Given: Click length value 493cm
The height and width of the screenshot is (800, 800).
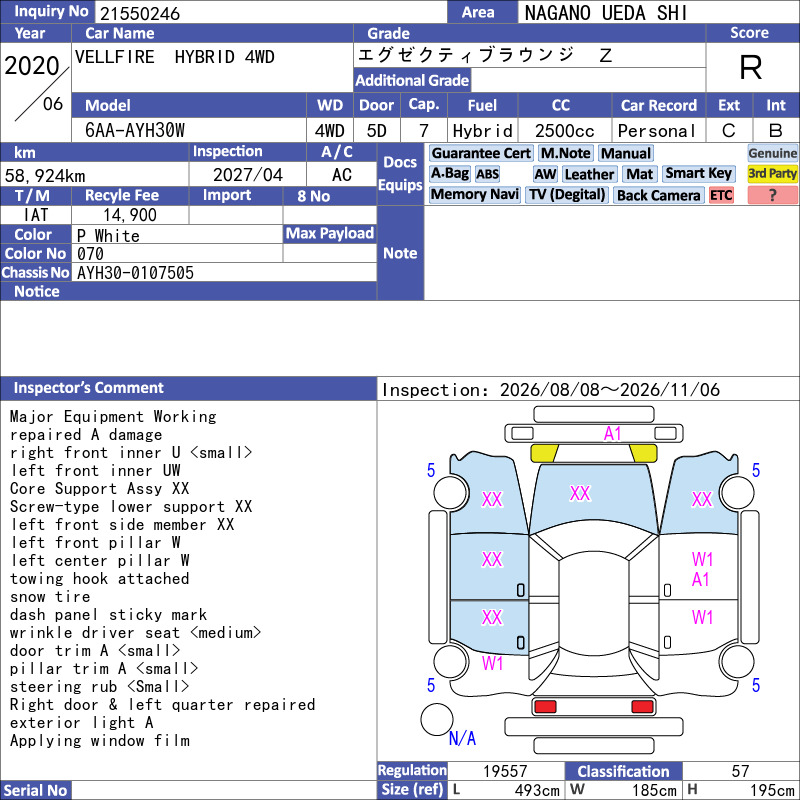Looking at the screenshot, I should click(x=537, y=790).
